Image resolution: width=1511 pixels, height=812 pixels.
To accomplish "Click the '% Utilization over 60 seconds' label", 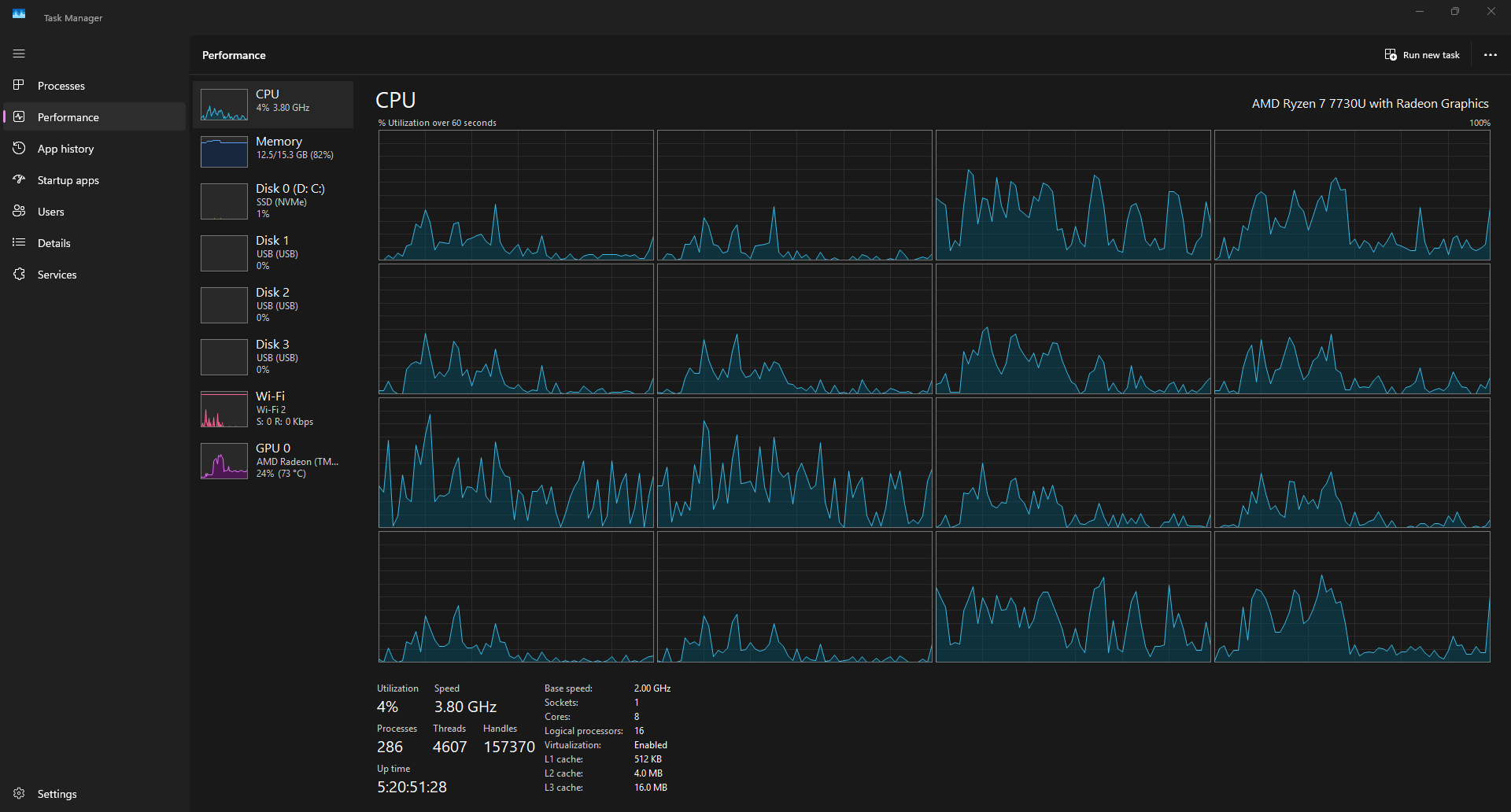I will click(438, 123).
